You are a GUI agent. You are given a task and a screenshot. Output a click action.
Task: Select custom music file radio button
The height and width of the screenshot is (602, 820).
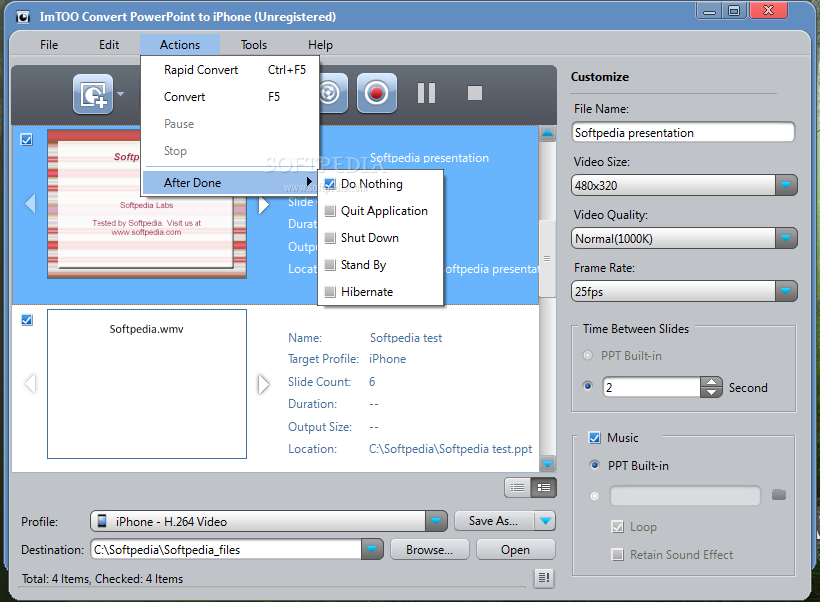595,496
